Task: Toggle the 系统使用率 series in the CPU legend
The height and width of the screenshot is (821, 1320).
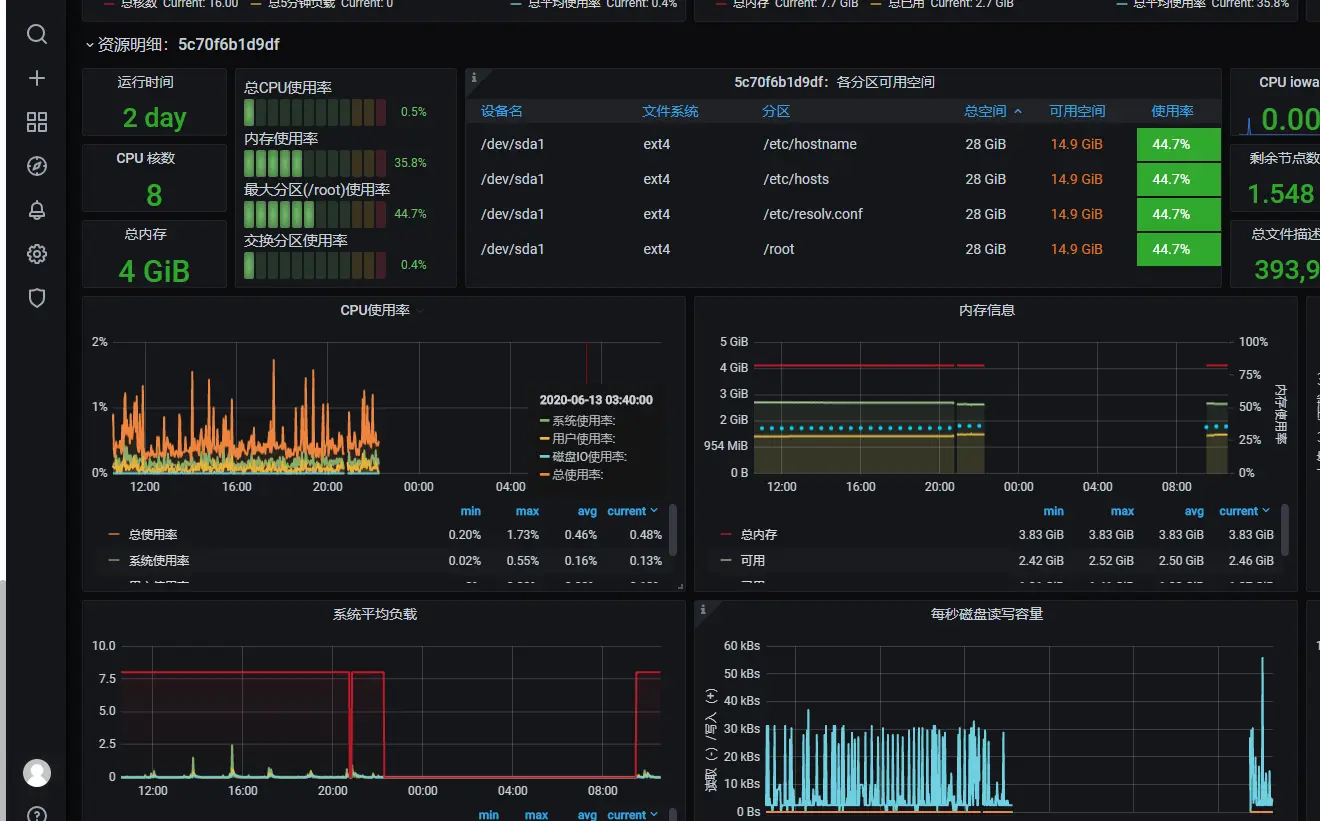Action: point(159,561)
